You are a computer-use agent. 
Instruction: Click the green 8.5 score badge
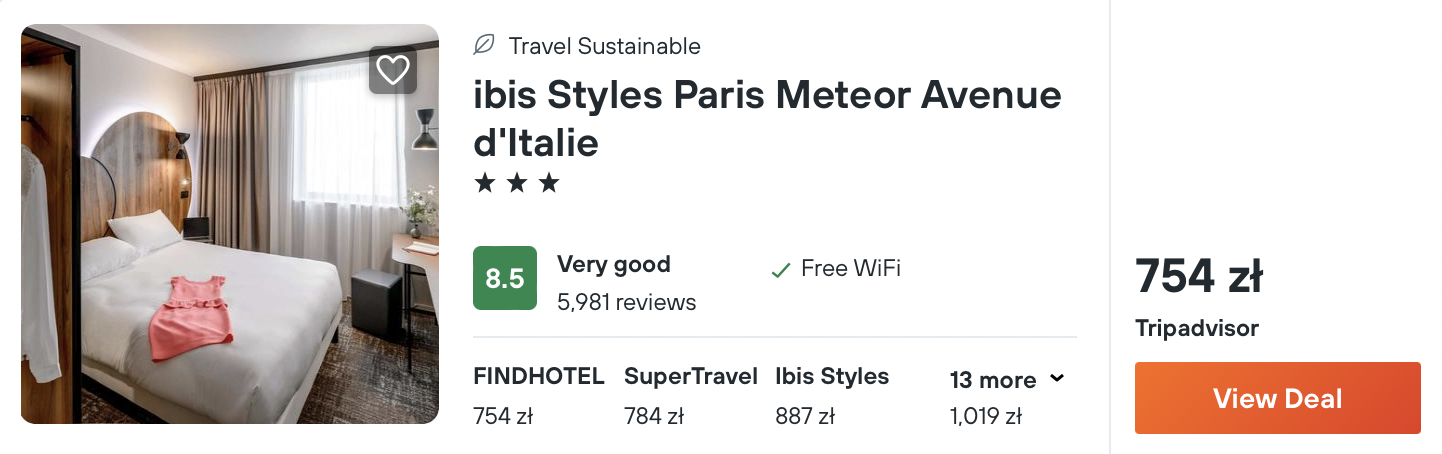504,278
